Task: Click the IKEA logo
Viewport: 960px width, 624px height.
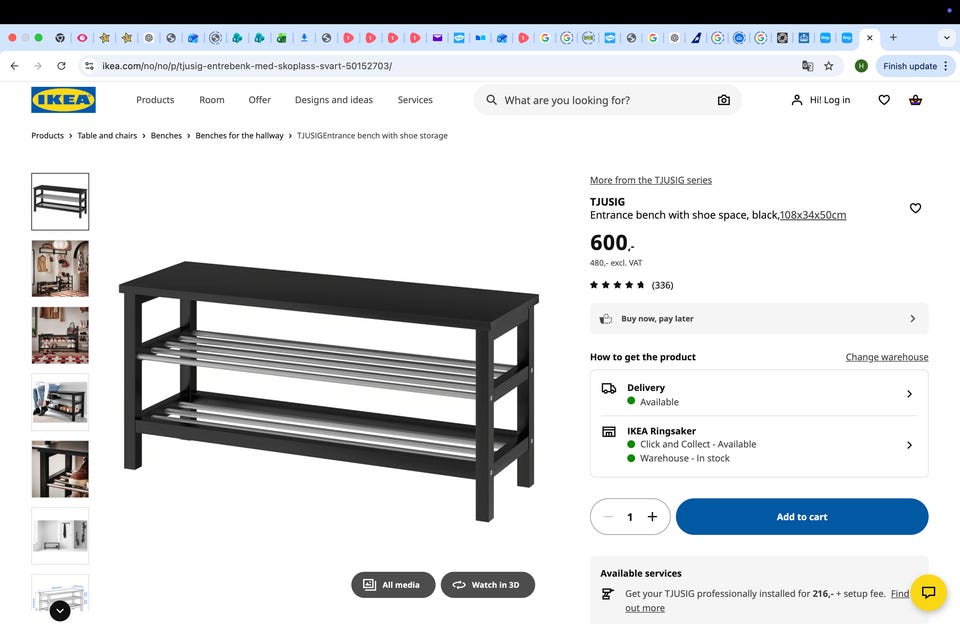Action: 64,100
